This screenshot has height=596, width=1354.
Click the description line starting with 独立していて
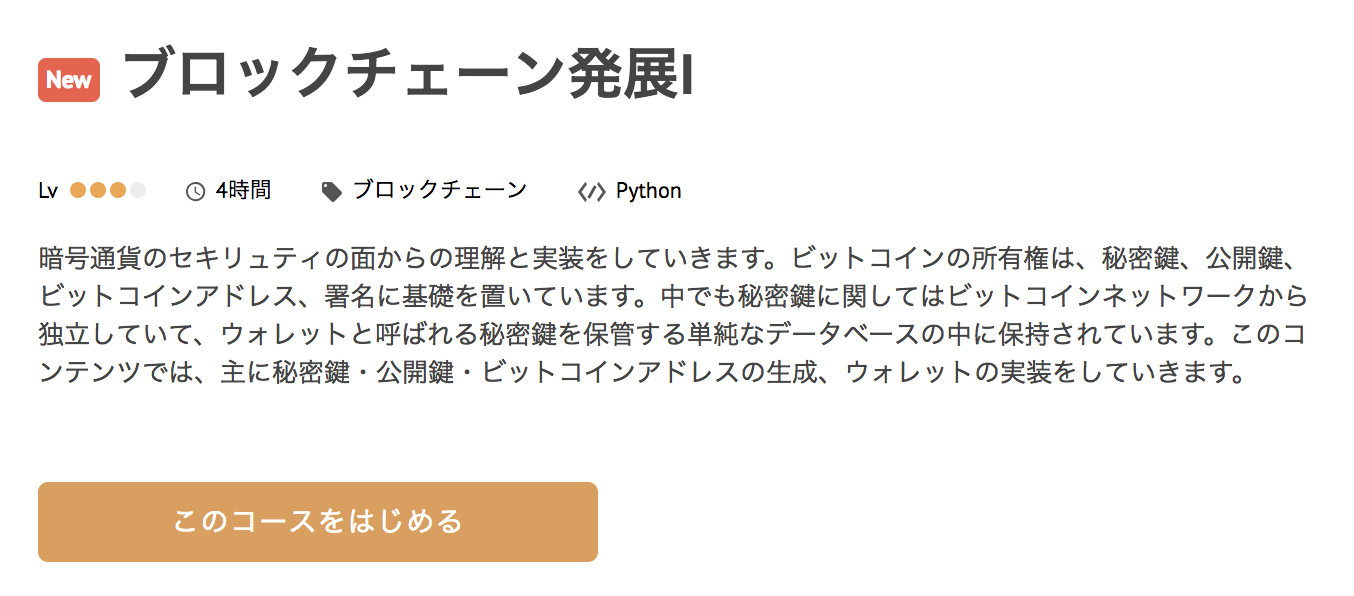672,335
